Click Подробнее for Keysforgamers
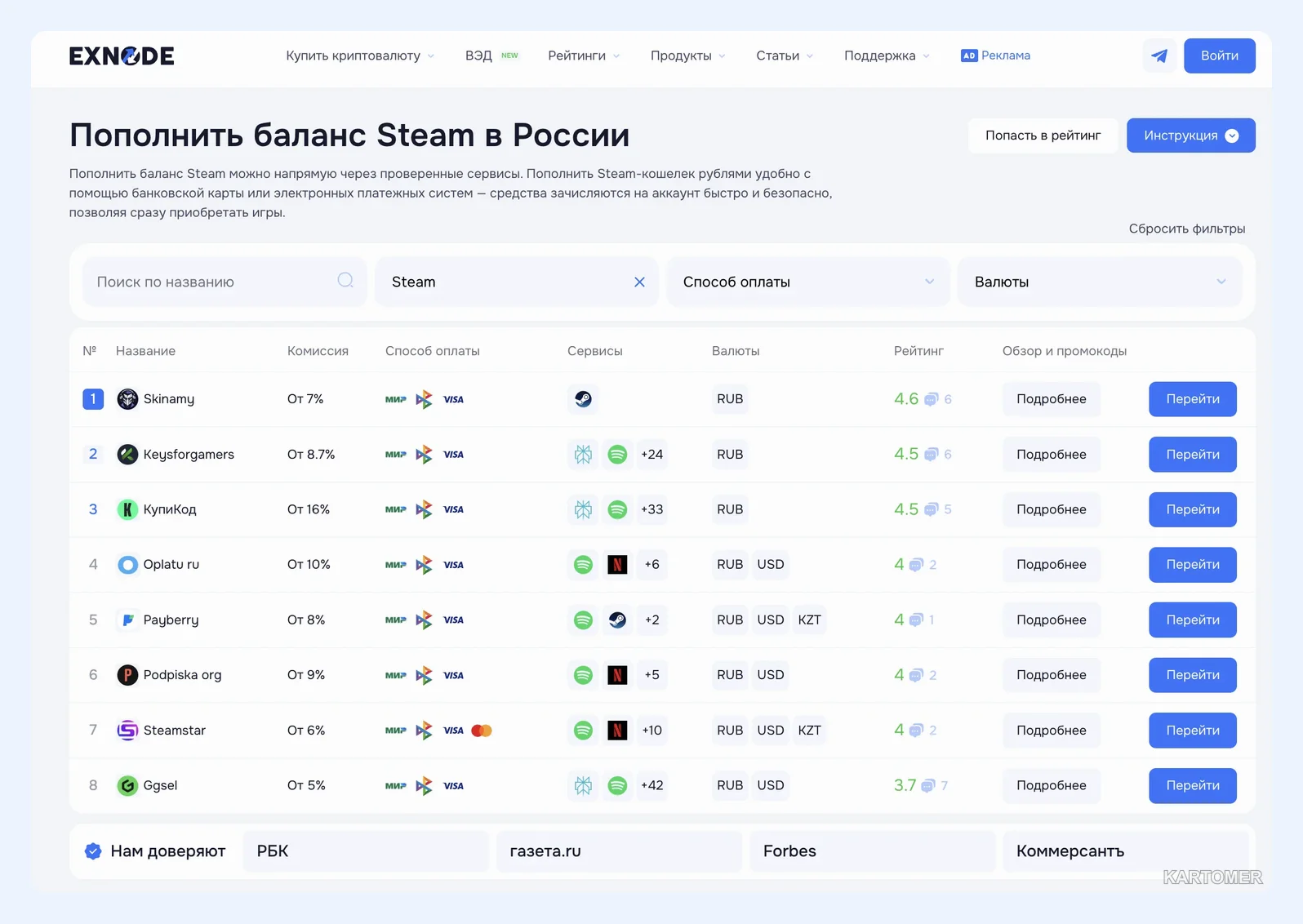Image resolution: width=1303 pixels, height=924 pixels. 1052,454
